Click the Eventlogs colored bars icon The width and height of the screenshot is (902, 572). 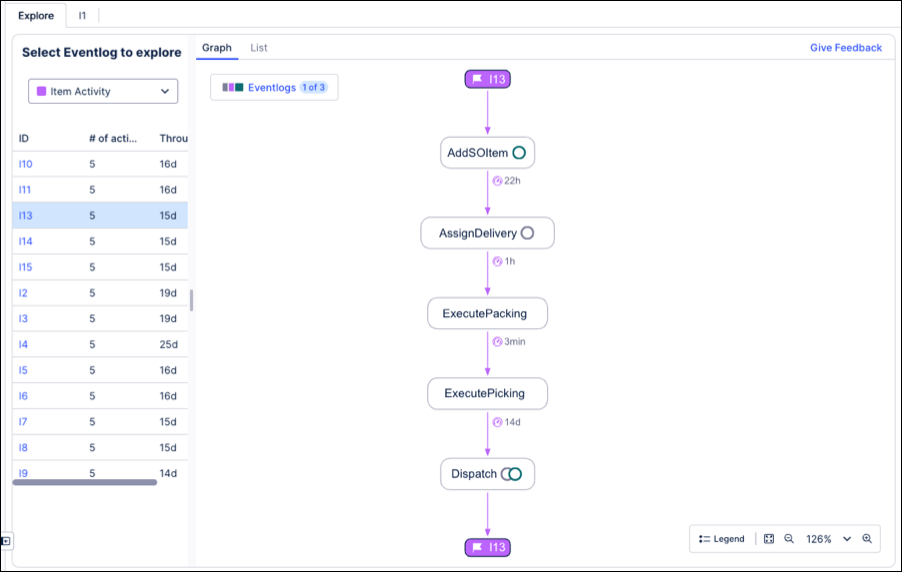(x=232, y=87)
